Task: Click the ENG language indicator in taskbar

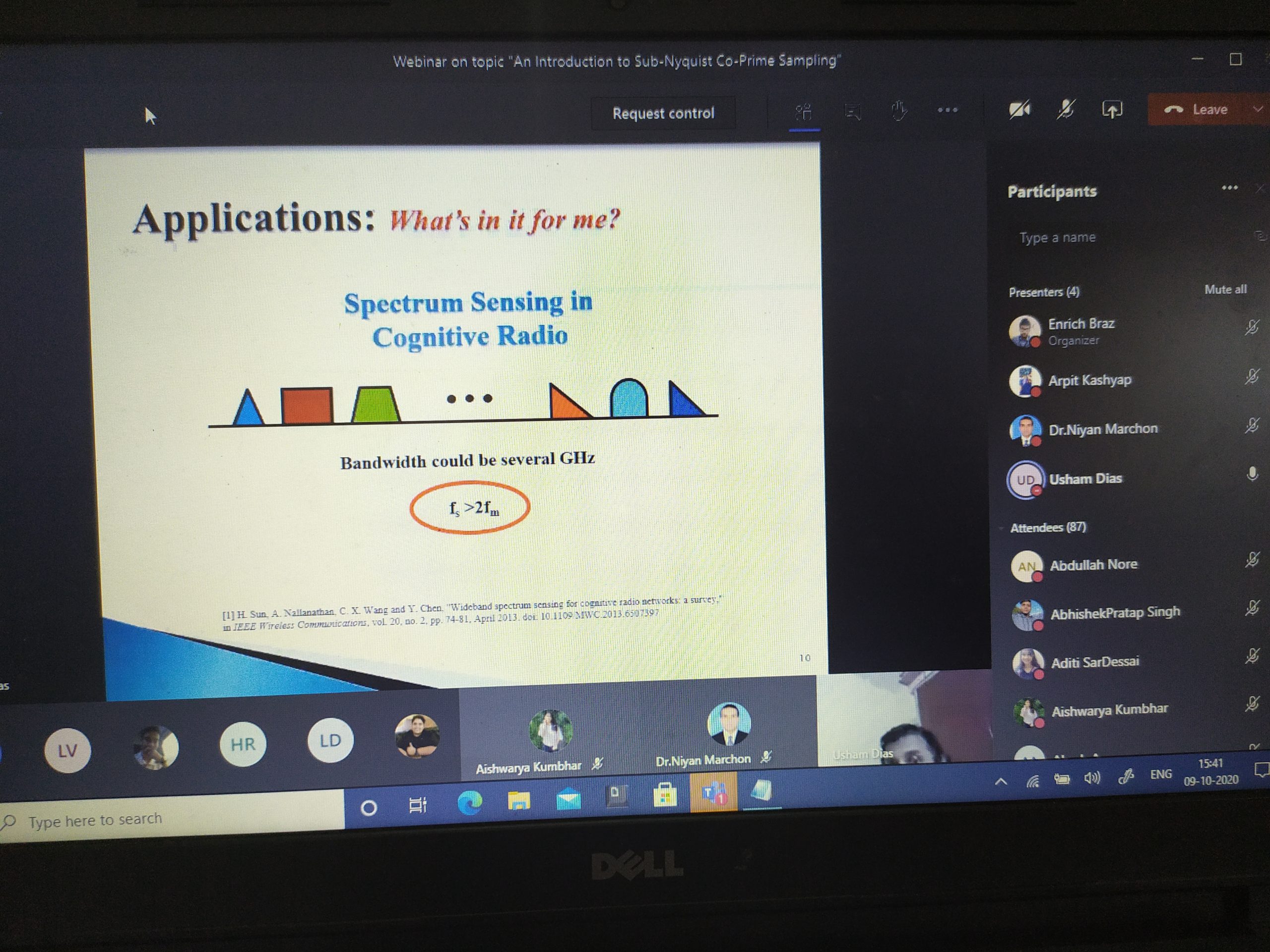Action: pyautogui.click(x=1154, y=770)
